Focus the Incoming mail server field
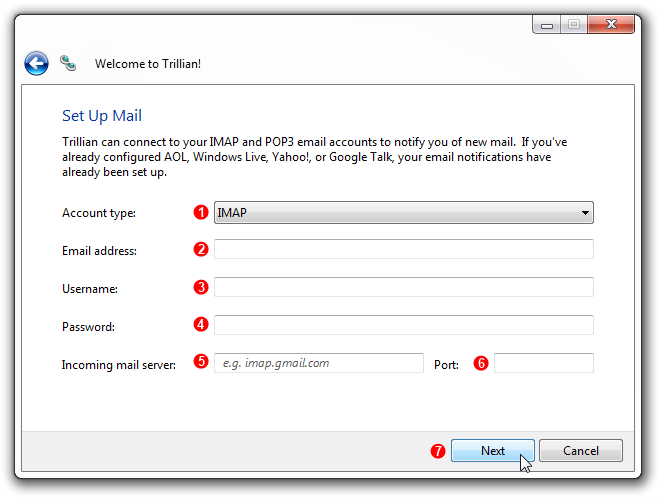 click(319, 363)
